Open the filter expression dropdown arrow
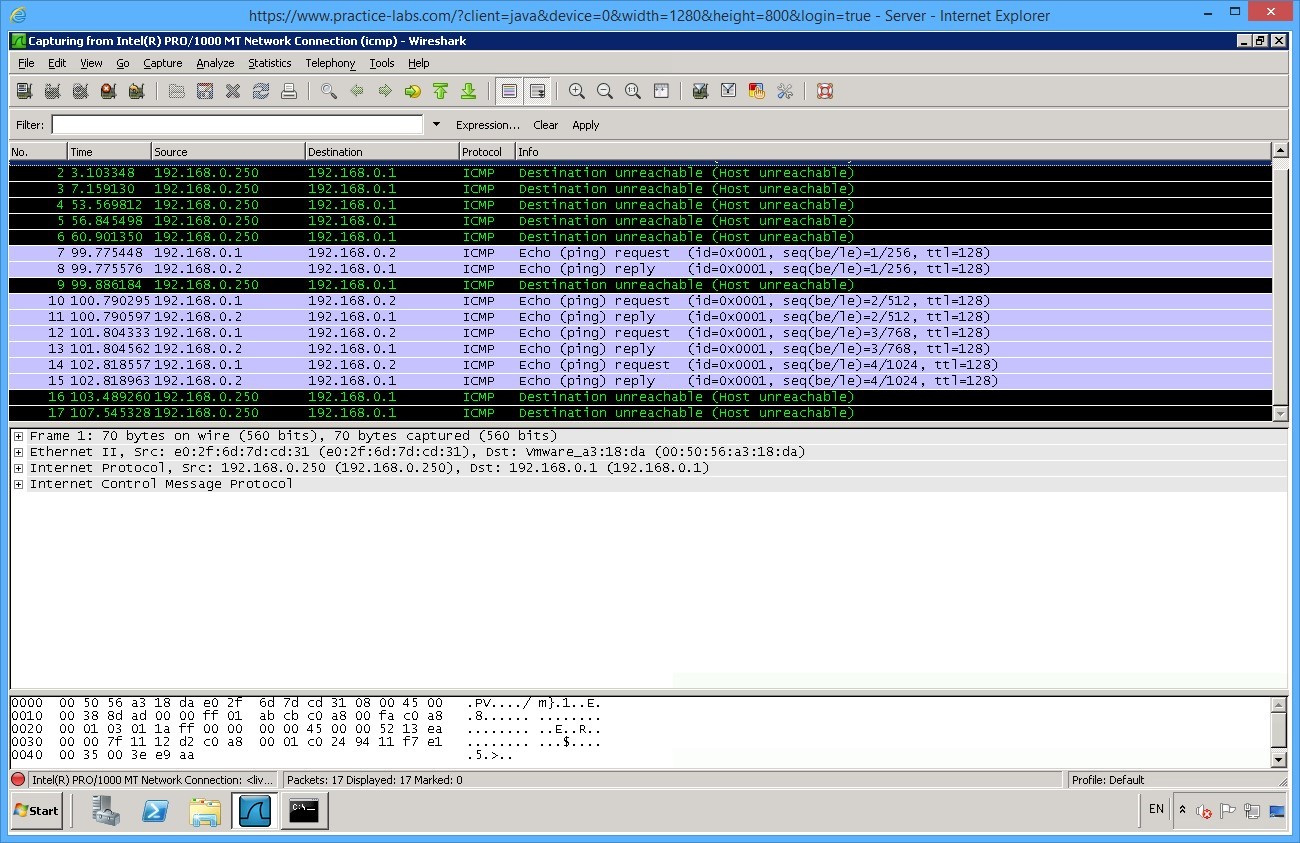 436,124
